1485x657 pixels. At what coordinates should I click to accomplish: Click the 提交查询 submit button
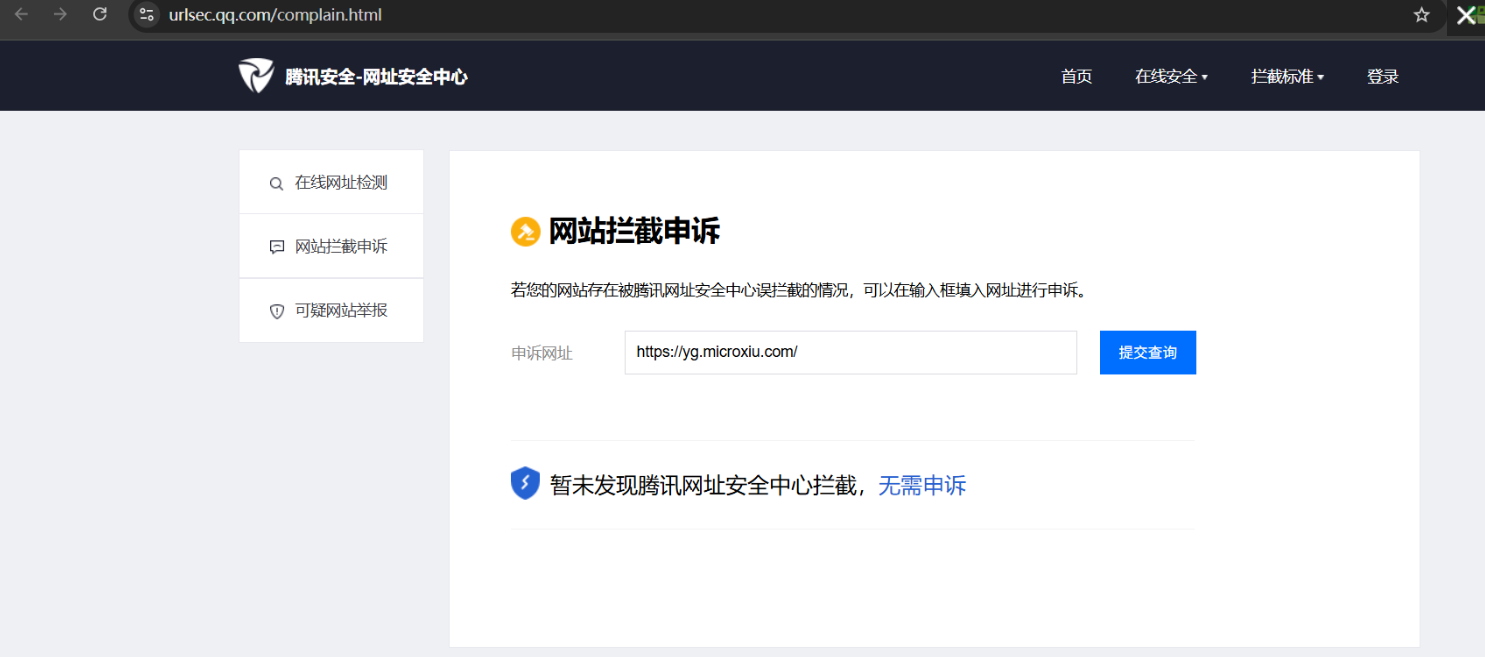click(x=1148, y=353)
